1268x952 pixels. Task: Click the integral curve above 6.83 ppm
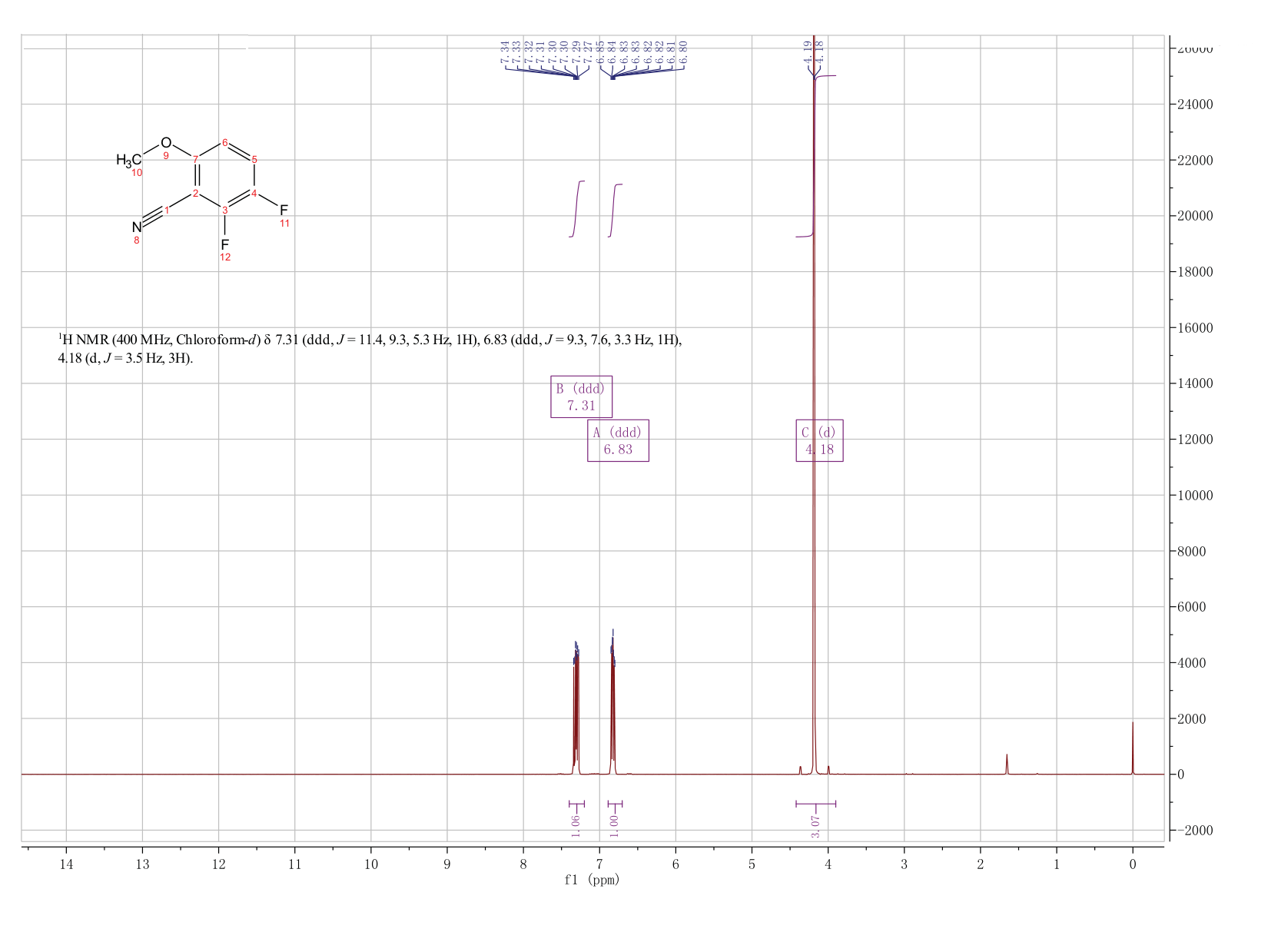615,210
